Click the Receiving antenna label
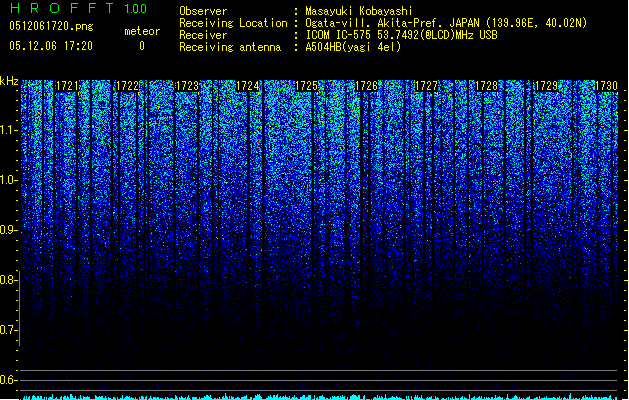Image resolution: width=629 pixels, height=400 pixels. click(x=230, y=47)
